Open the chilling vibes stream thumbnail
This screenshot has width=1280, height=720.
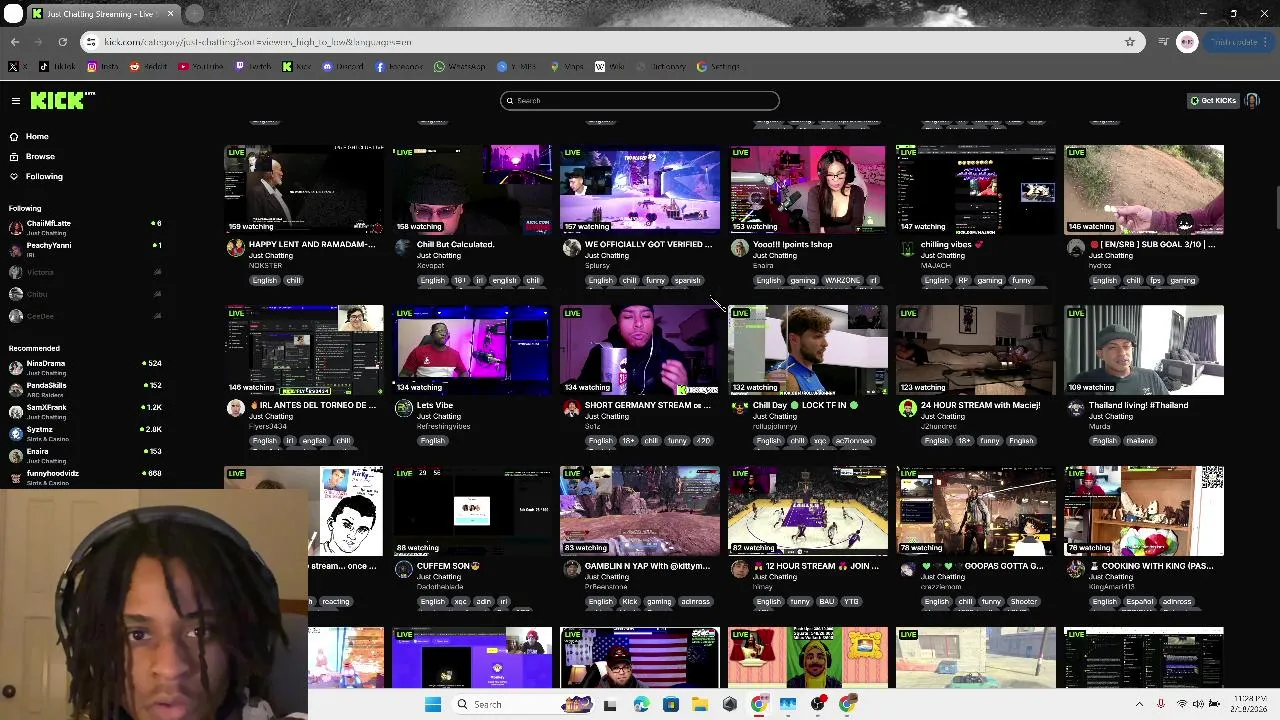(x=976, y=189)
